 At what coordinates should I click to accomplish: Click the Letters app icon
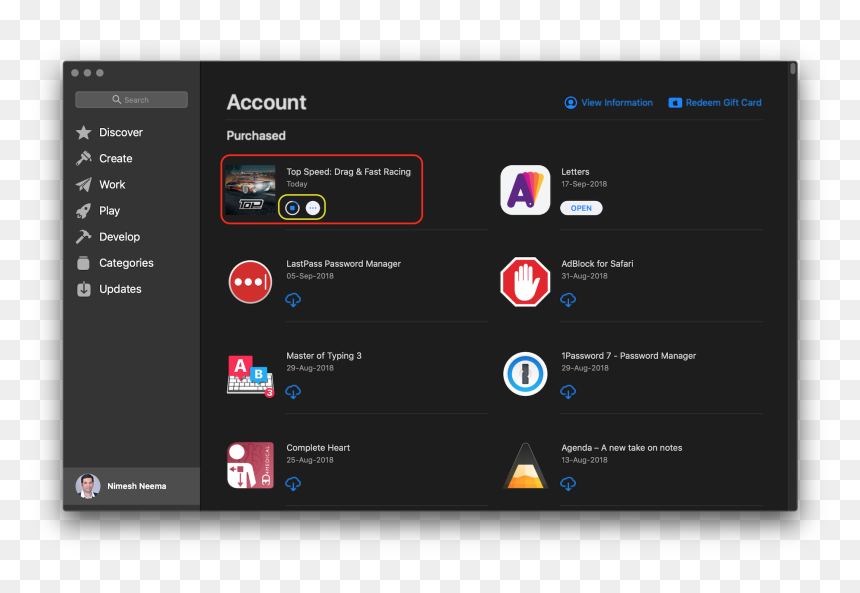[x=525, y=190]
